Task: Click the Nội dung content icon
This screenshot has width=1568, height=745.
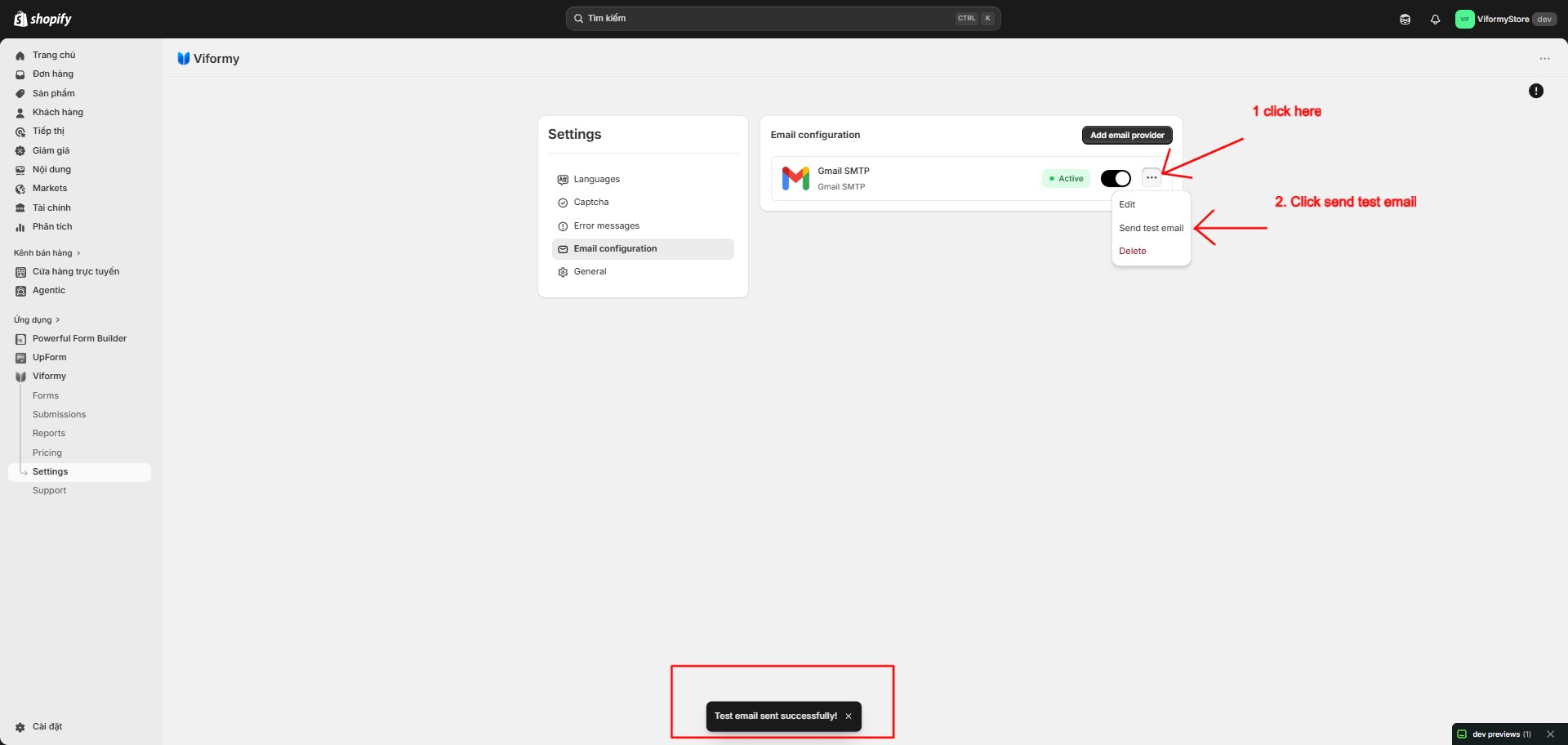Action: [x=20, y=170]
